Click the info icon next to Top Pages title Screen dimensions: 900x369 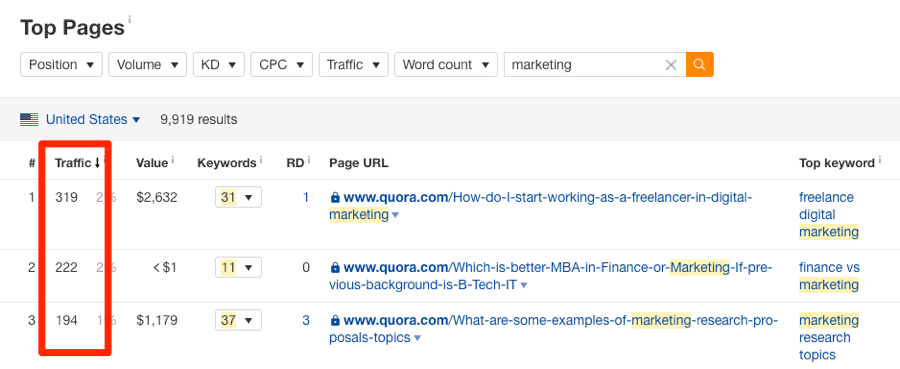point(130,20)
